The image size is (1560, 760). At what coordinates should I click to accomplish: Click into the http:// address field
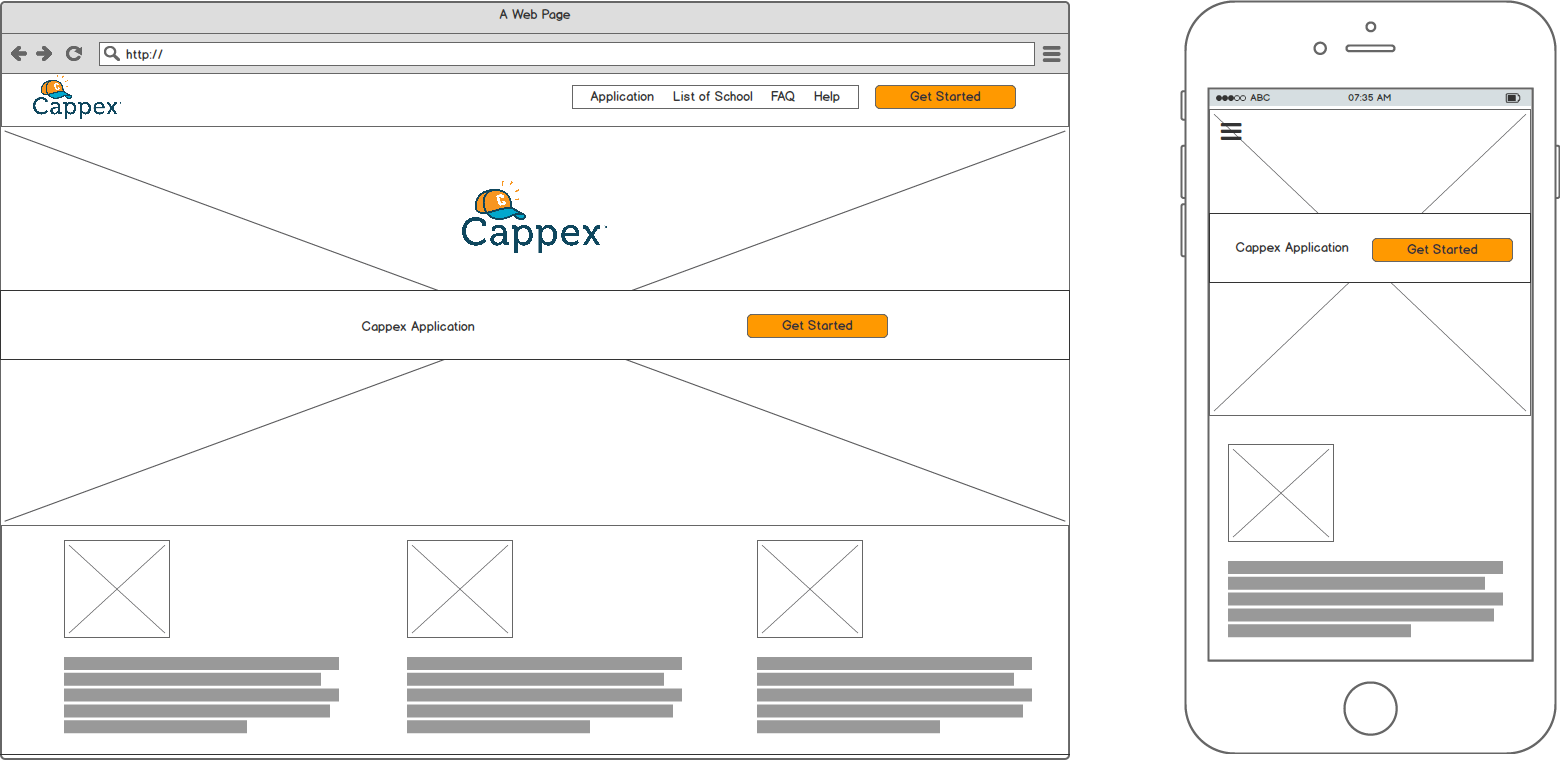pos(567,54)
